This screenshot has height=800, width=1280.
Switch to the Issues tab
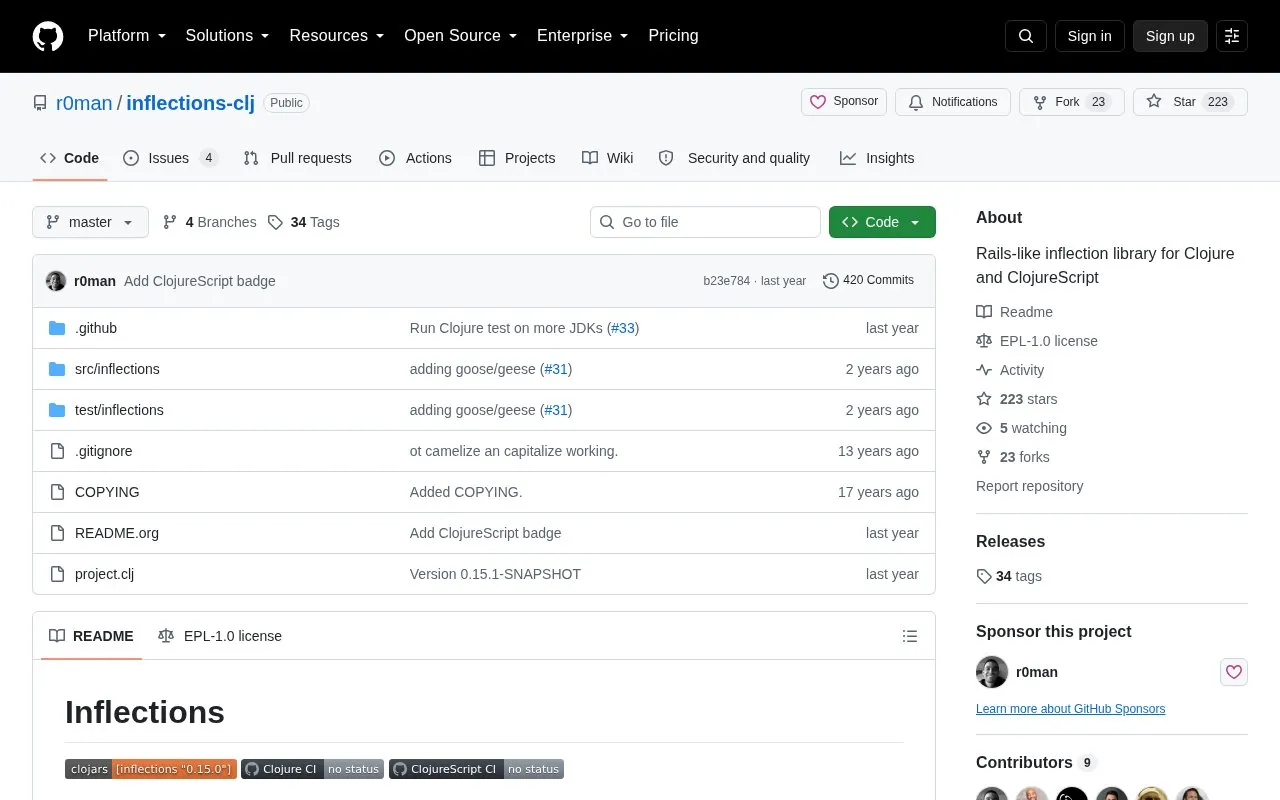click(170, 158)
